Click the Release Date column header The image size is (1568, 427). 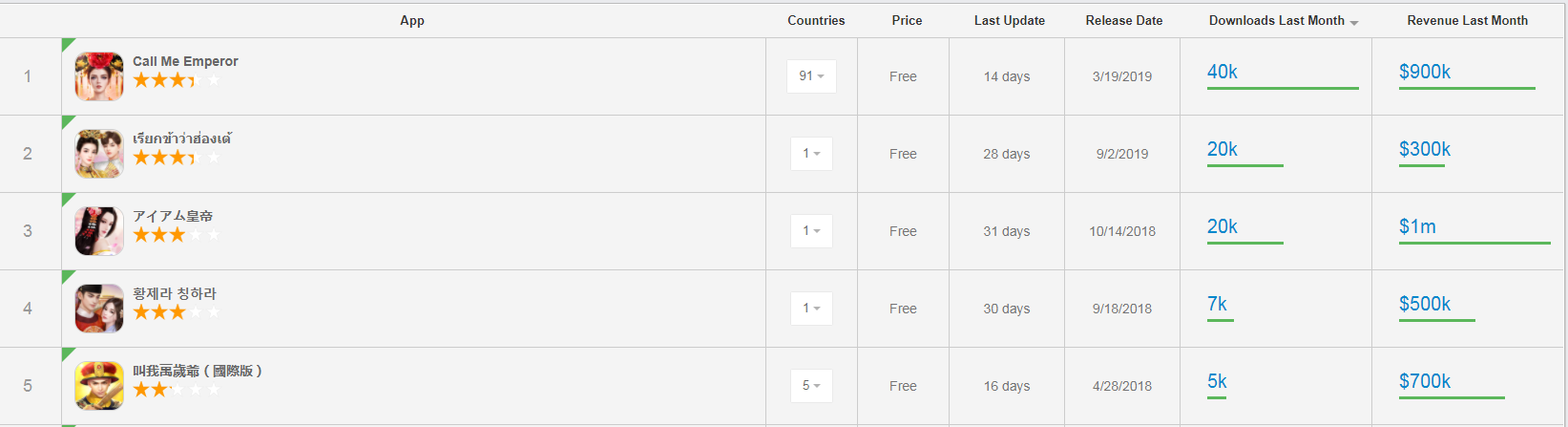coord(1123,20)
